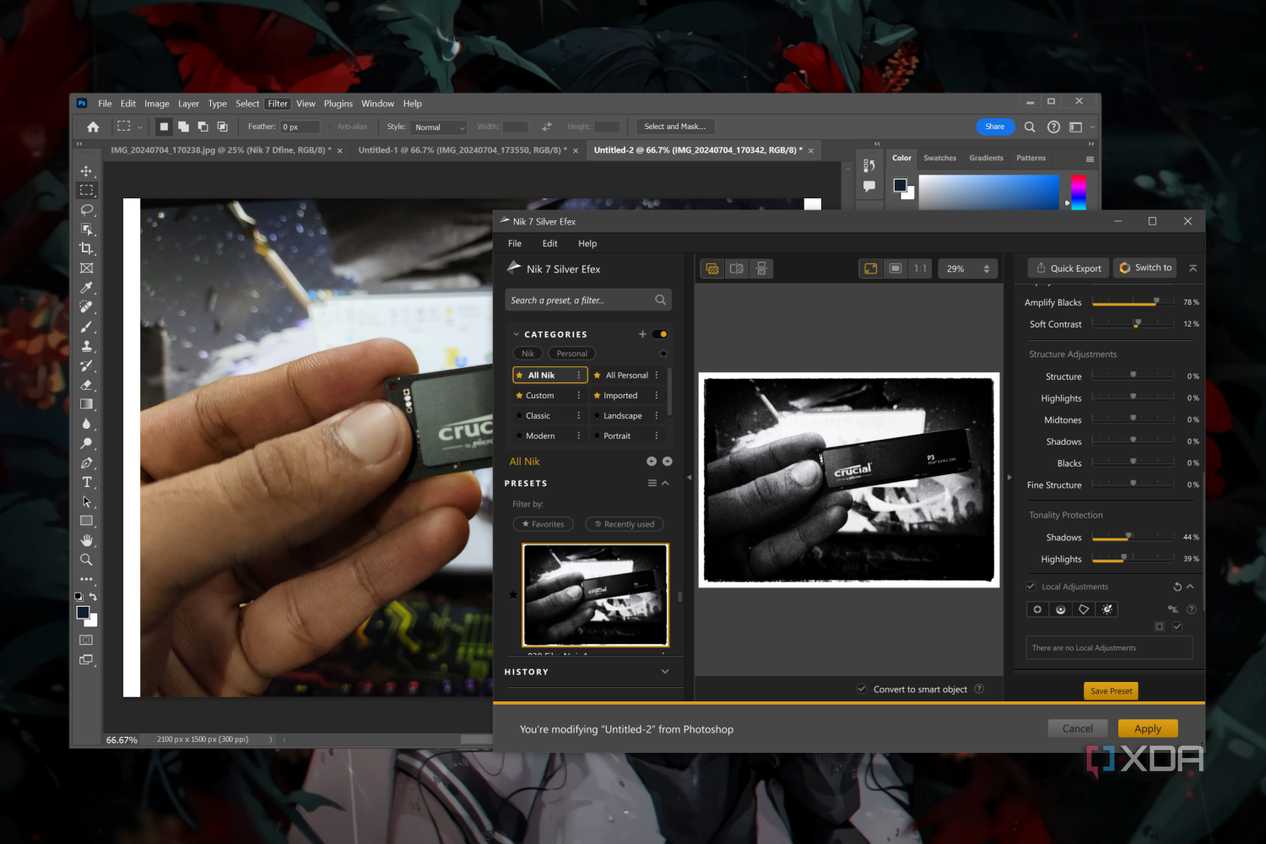1266x844 pixels.
Task: Open the Plugins menu in Photoshop
Action: [338, 103]
